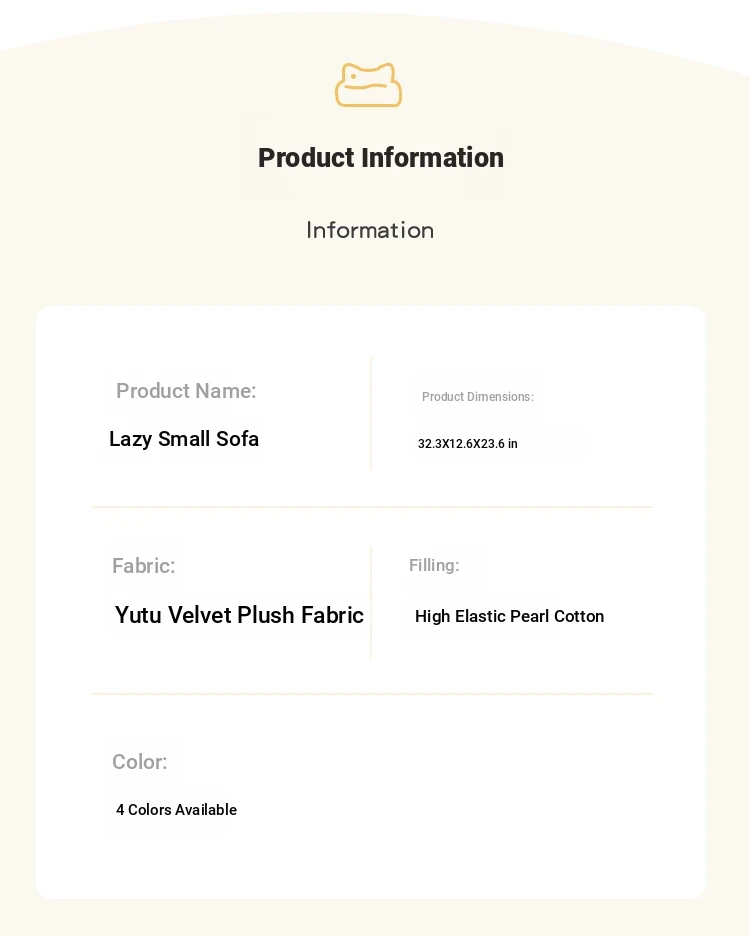Select High Elastic Pearl Cotton text

coord(509,617)
